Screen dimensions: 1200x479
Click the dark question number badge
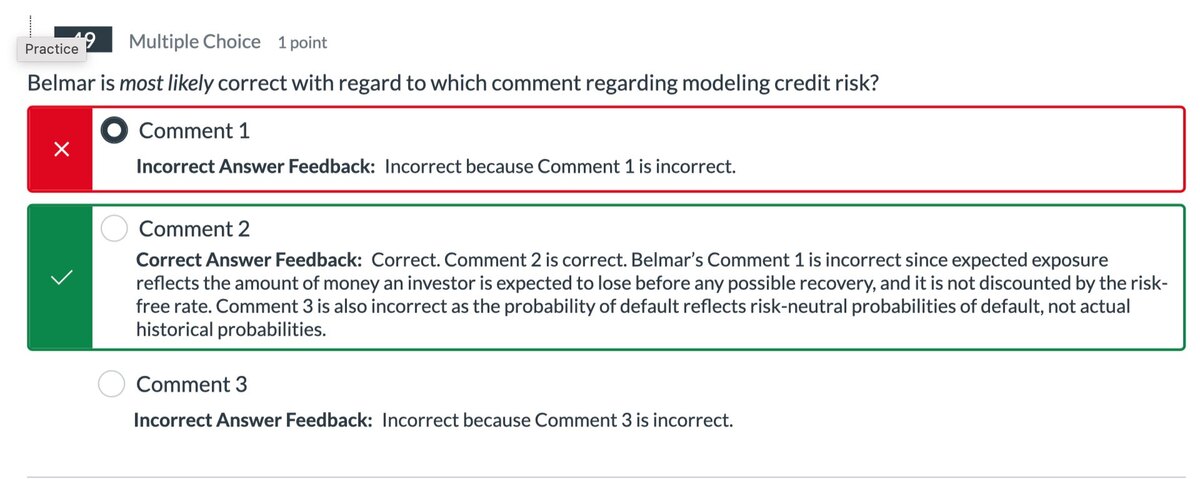(88, 40)
